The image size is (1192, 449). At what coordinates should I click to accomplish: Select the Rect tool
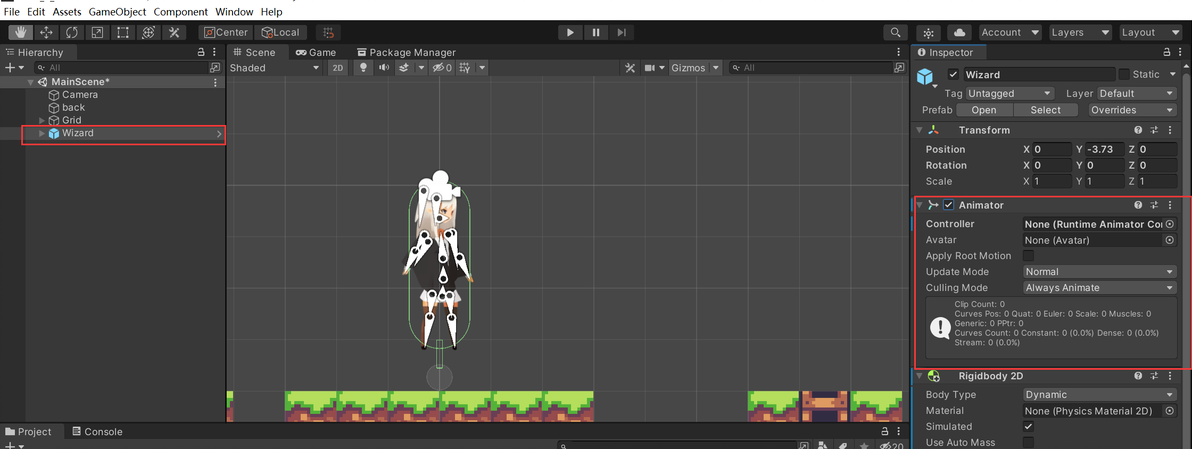click(x=122, y=32)
